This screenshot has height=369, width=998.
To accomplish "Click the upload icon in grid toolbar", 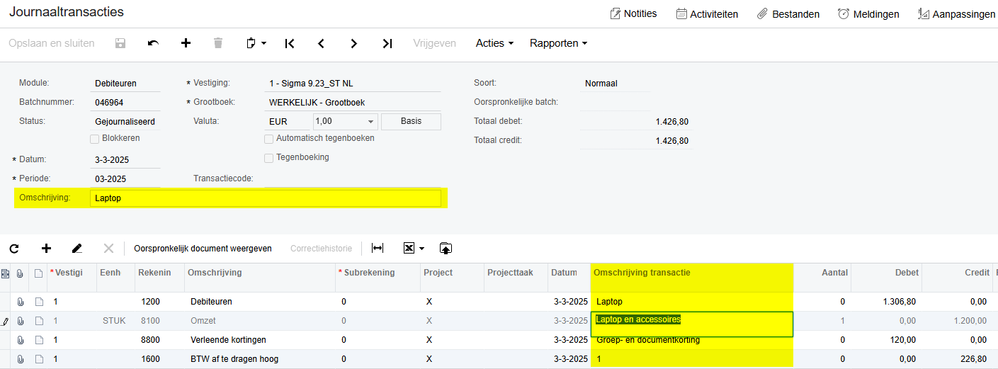I will (x=446, y=248).
